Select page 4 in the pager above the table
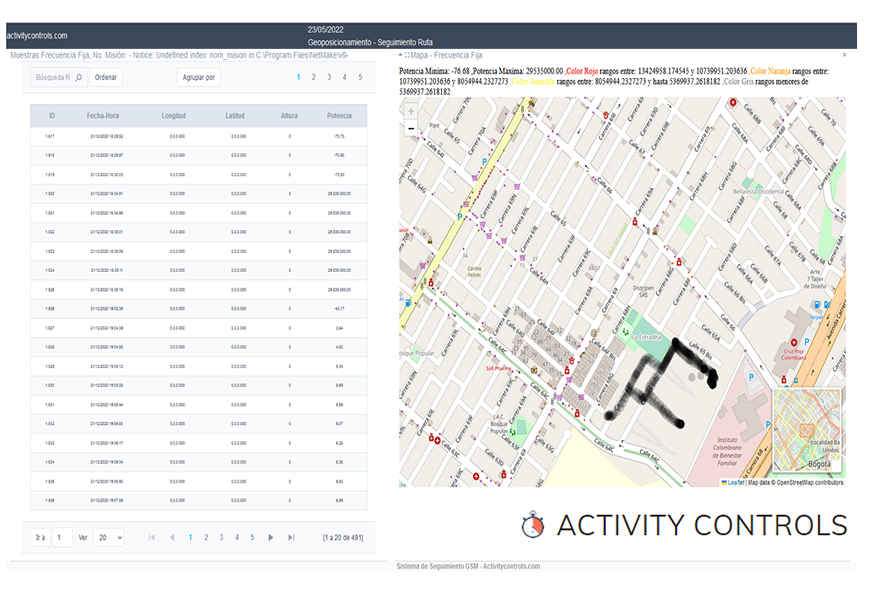This screenshot has height=597, width=890. 345,77
